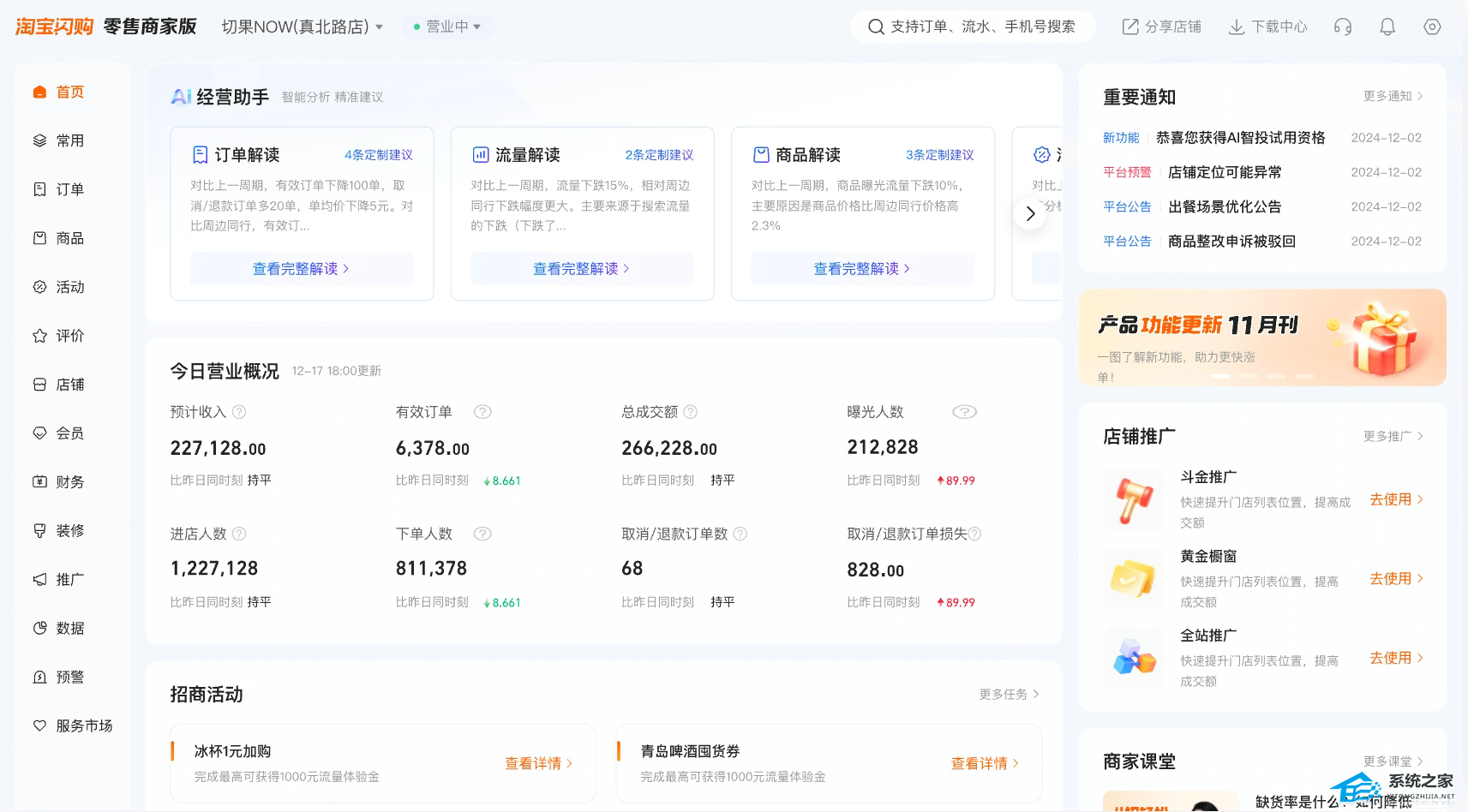View full 商品解读 interpretation

(x=863, y=269)
